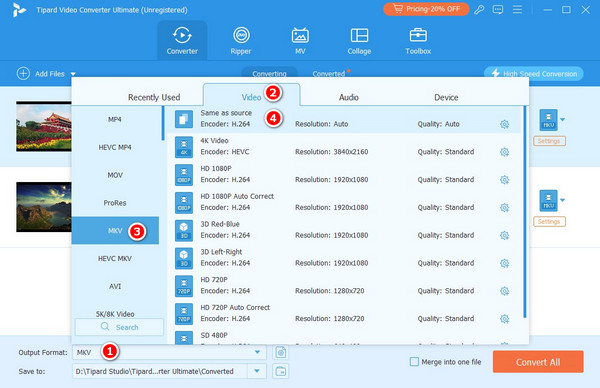Screen dimensions: 600x388
Task: Open the Output Format dropdown arrow
Action: [258, 352]
